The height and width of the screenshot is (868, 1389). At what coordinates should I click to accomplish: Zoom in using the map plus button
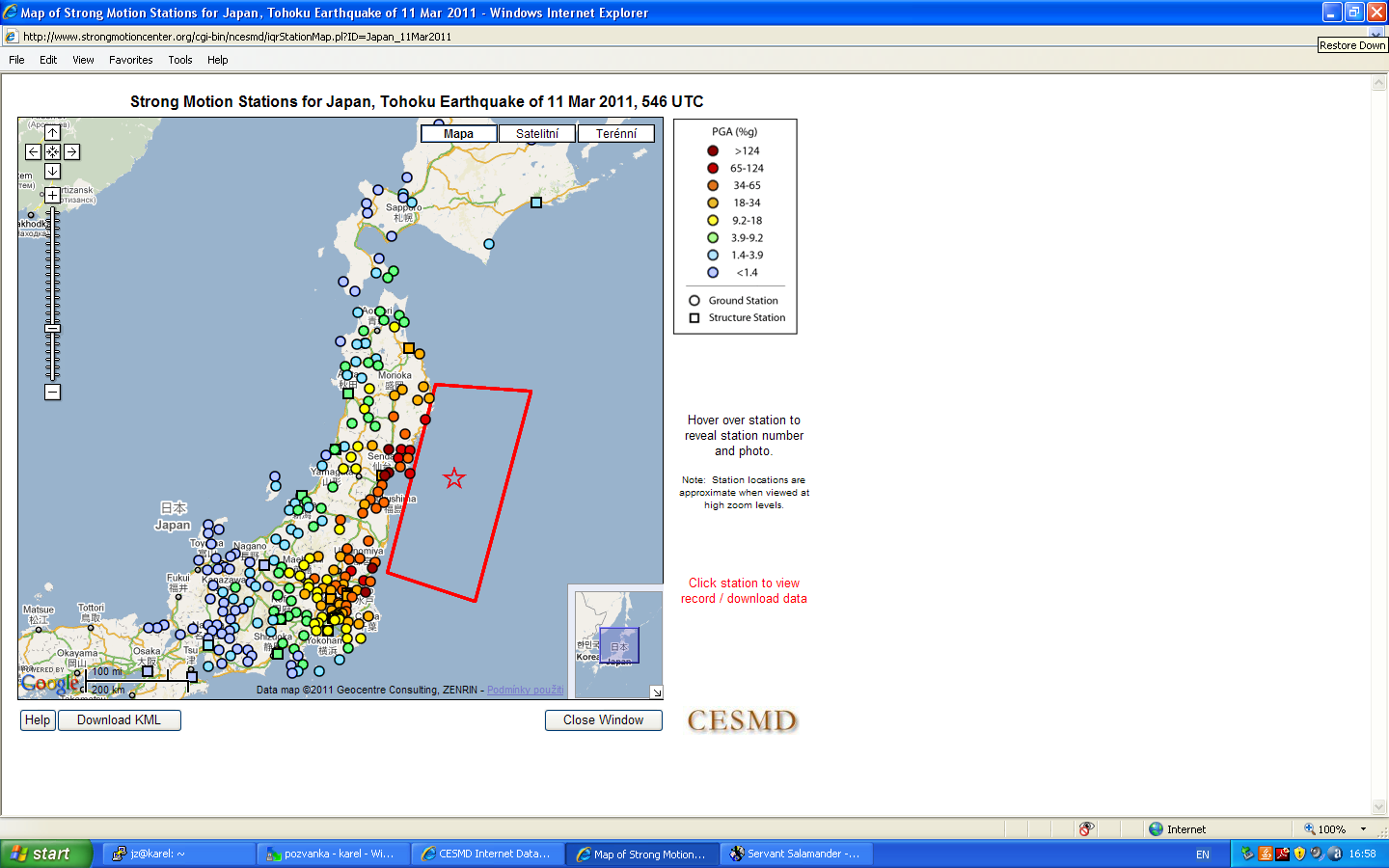pos(52,195)
